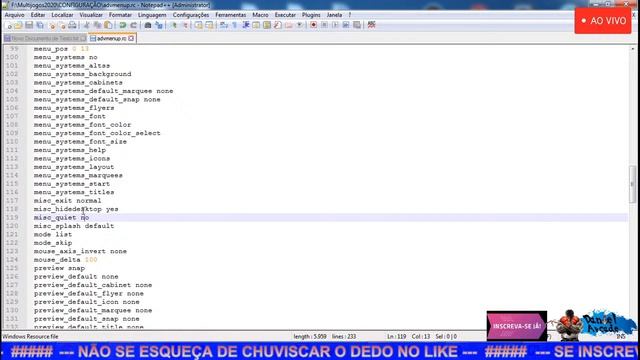Open the Janela menu
640x360 pixels.
[x=334, y=15]
